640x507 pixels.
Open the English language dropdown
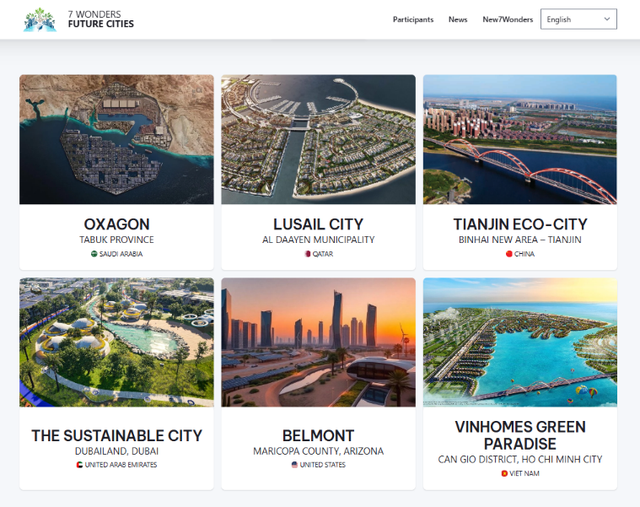[x=572, y=19]
